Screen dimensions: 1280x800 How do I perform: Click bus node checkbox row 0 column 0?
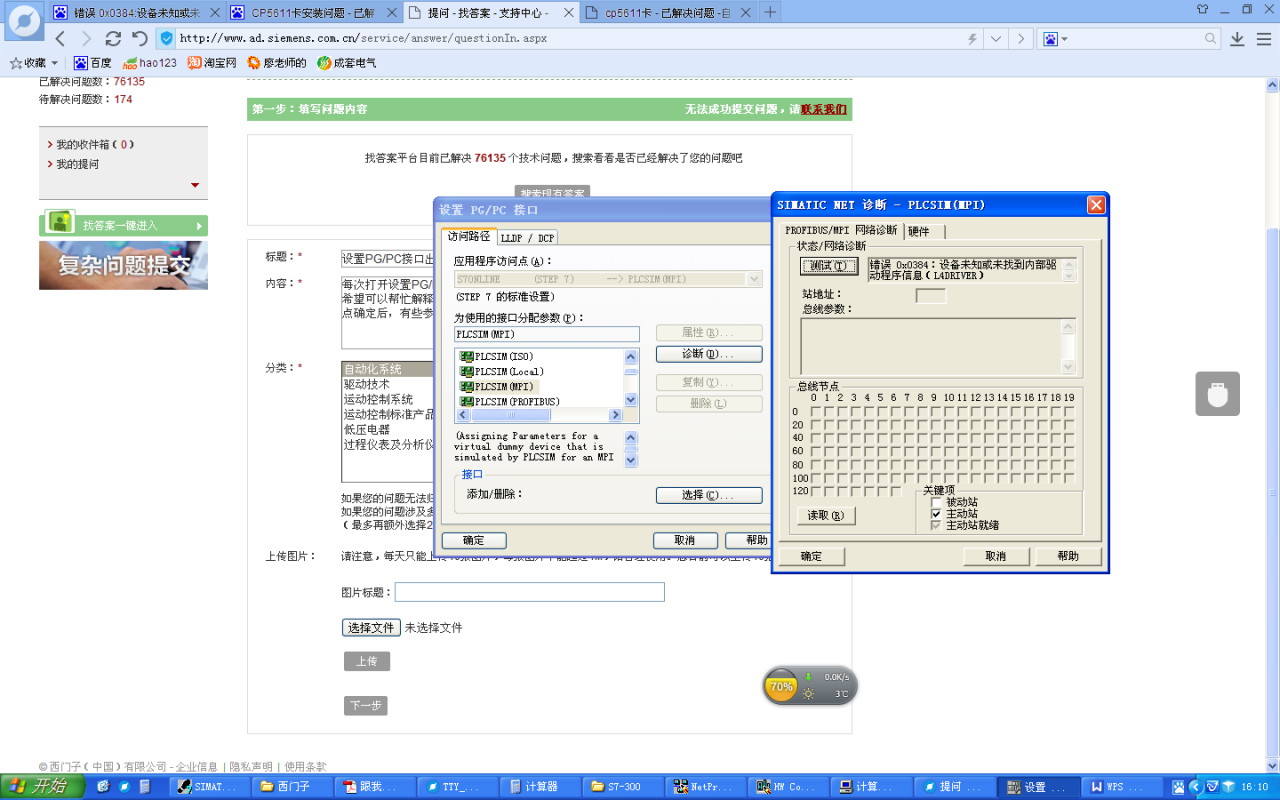815,411
